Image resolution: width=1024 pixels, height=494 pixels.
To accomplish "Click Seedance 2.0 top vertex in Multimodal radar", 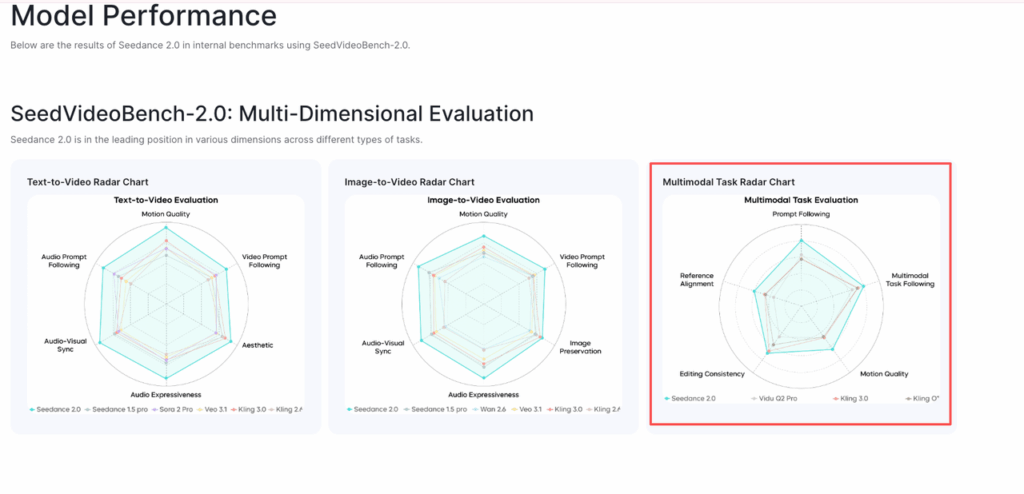I will [801, 241].
